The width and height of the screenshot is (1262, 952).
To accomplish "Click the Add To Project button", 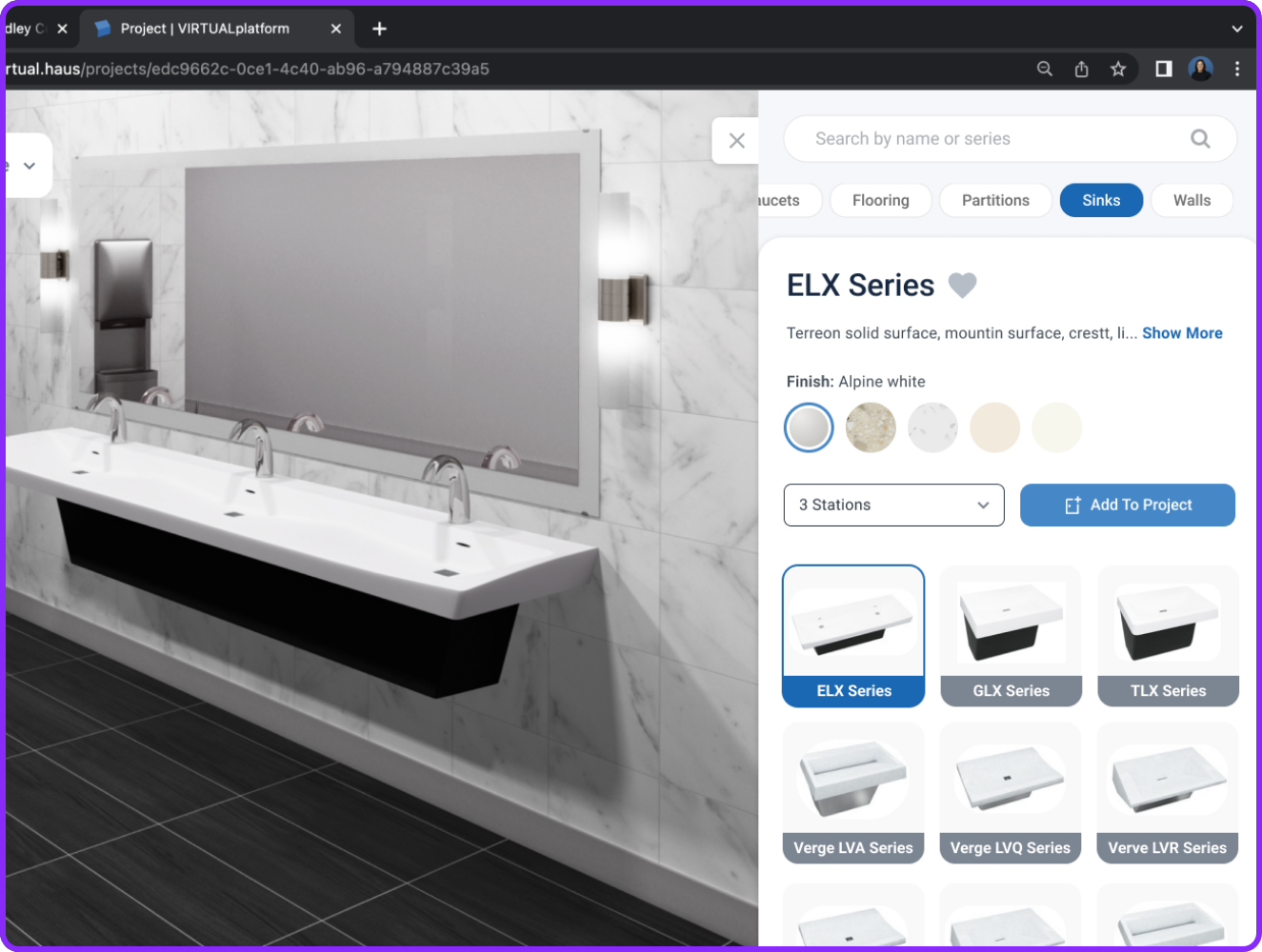I will (x=1128, y=505).
